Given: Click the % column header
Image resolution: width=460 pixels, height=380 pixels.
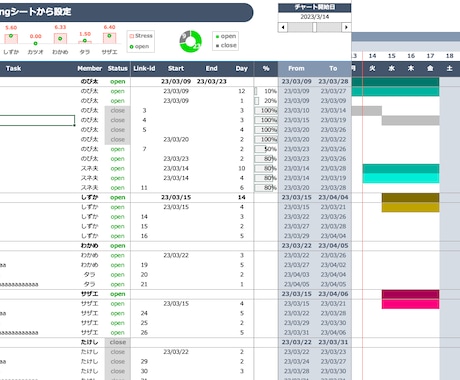Looking at the screenshot, I should (x=266, y=68).
